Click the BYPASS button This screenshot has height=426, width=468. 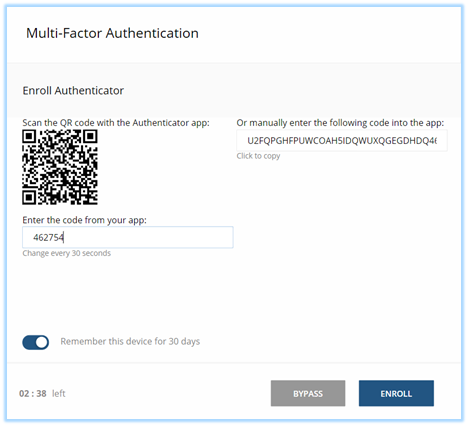coord(308,393)
